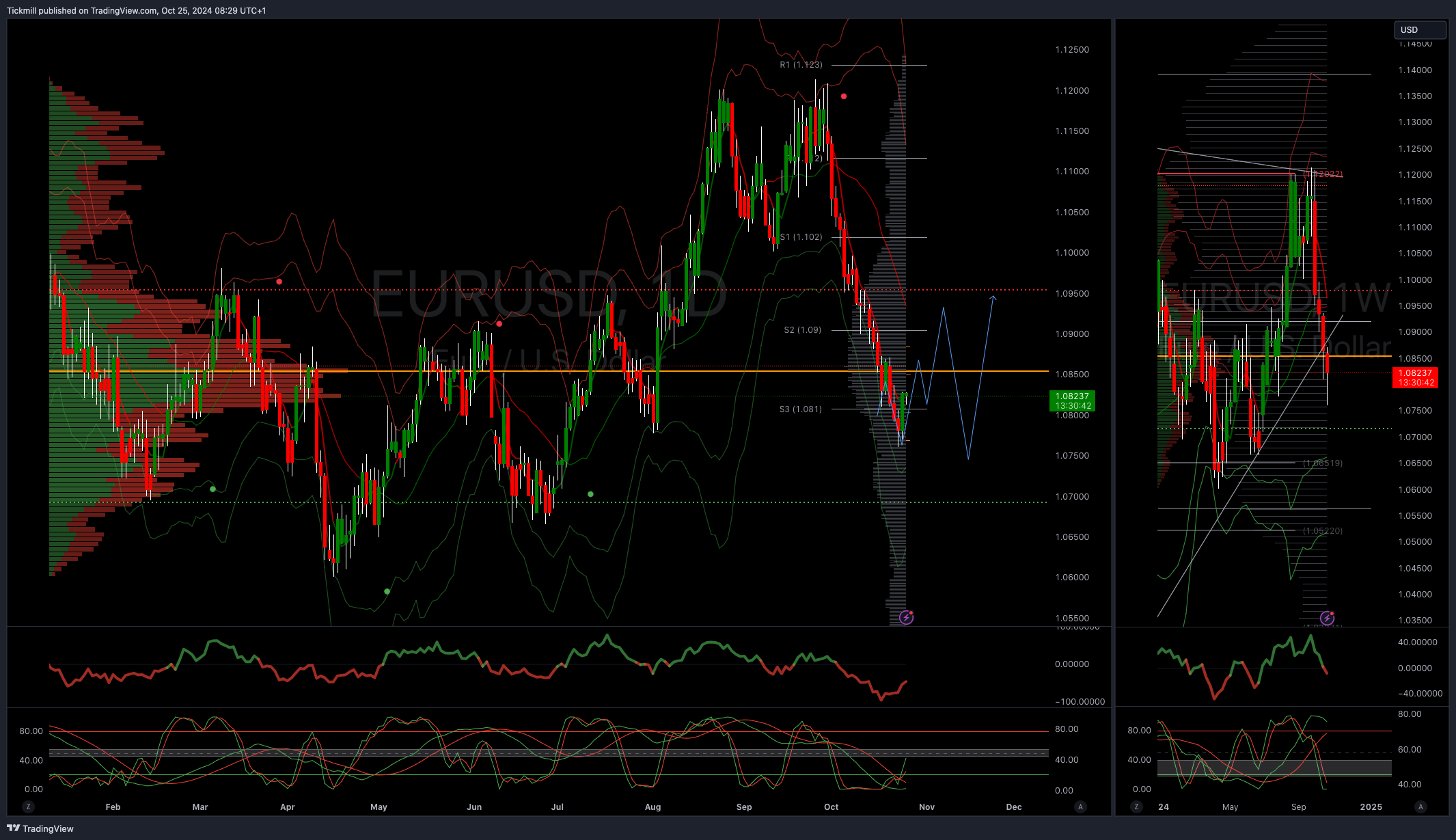Click the Oct label on the time axis
Image resolution: width=1456 pixels, height=840 pixels.
pyautogui.click(x=832, y=807)
